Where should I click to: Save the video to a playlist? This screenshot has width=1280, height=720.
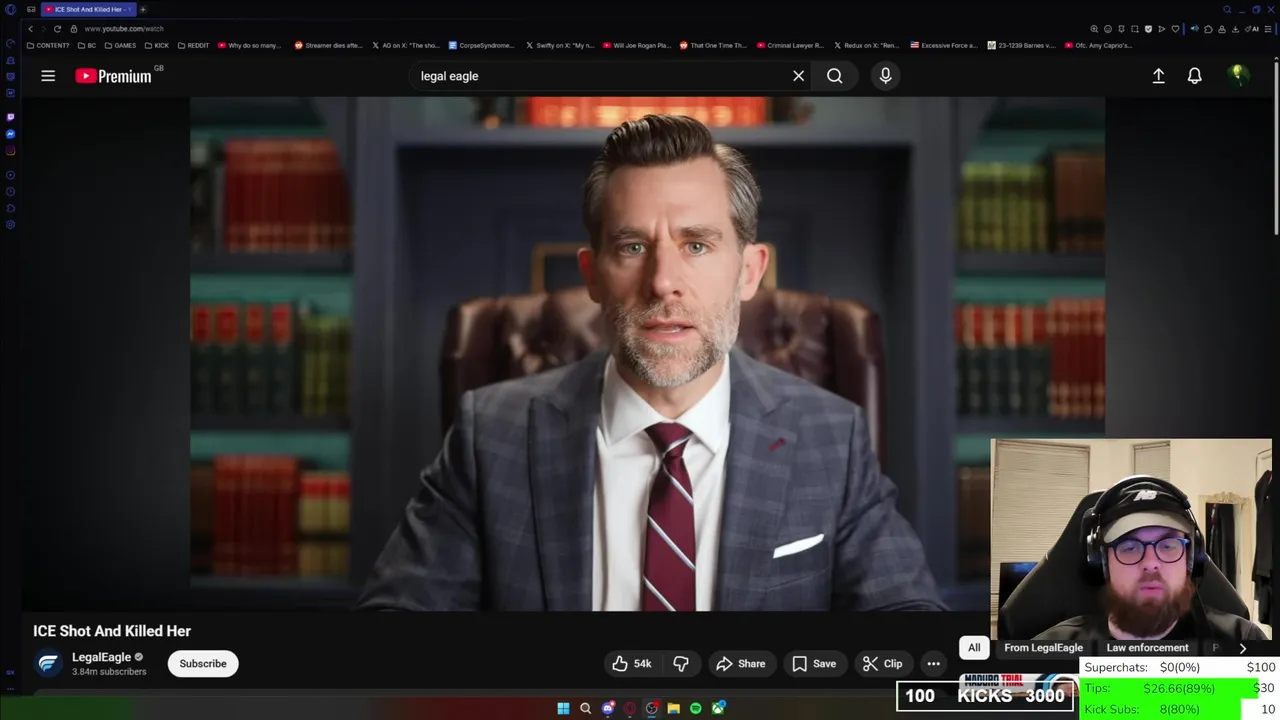click(814, 663)
